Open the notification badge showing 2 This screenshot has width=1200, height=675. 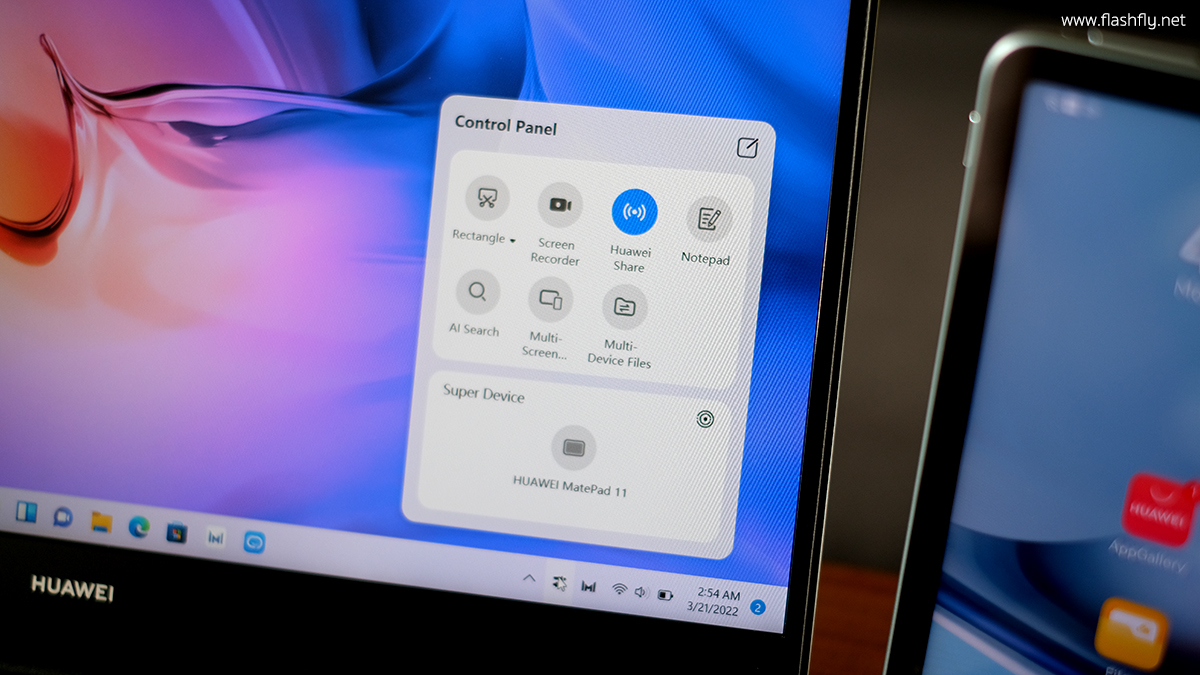[758, 607]
